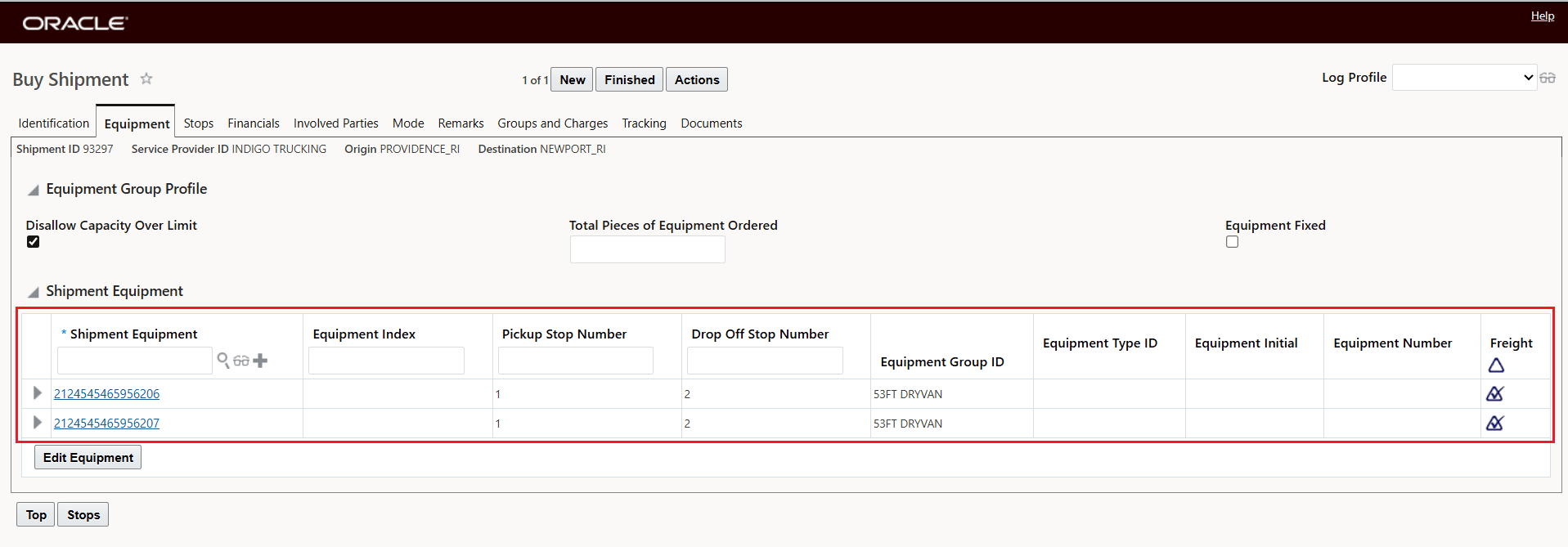Screen dimensions: 1568x547
Task: Open shipment equipment link 2124545465956206
Action: click(x=107, y=393)
